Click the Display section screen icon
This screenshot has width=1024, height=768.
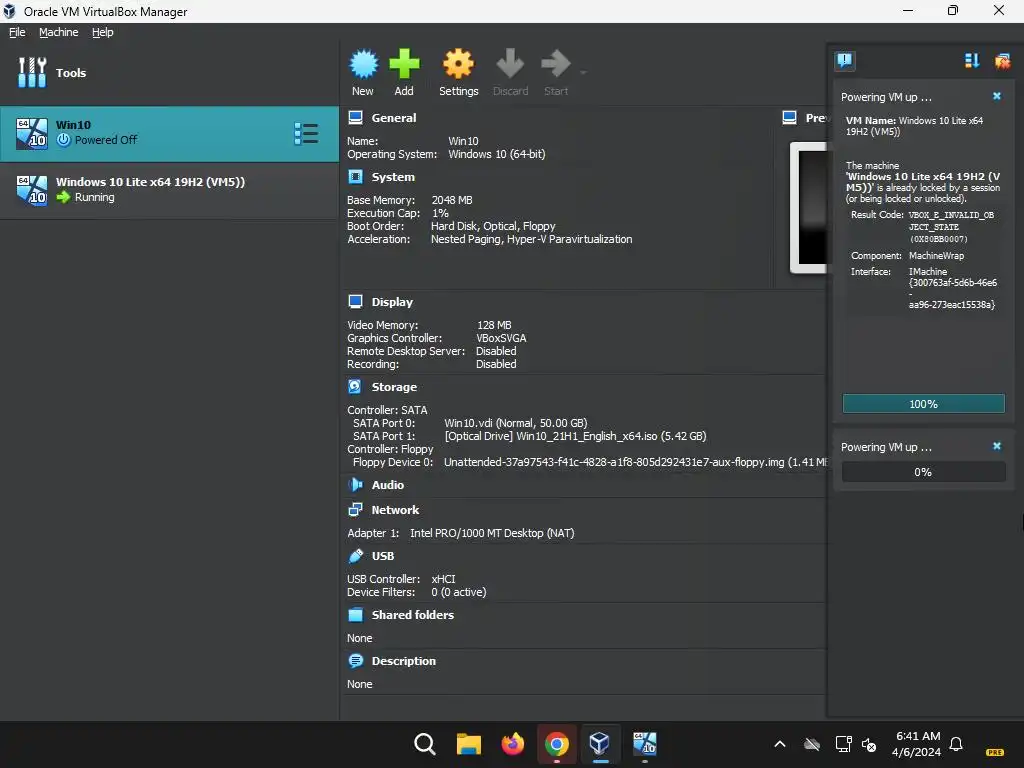coord(355,302)
